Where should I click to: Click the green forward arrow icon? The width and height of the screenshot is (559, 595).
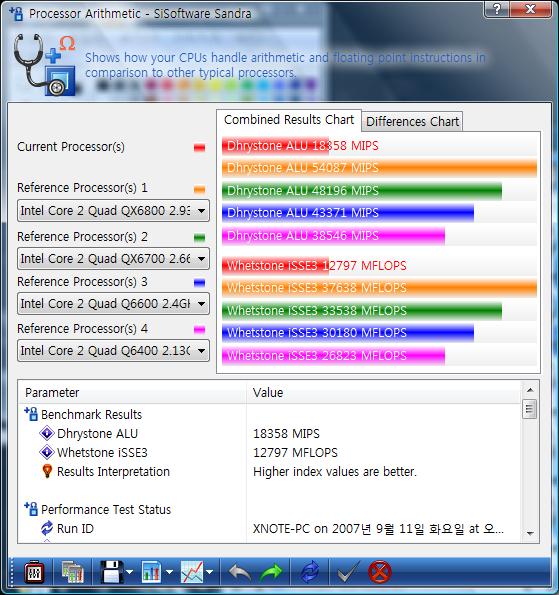271,572
